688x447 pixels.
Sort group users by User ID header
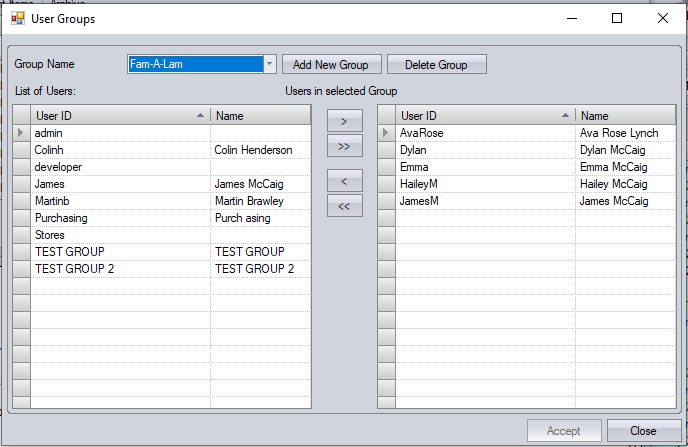click(x=484, y=116)
